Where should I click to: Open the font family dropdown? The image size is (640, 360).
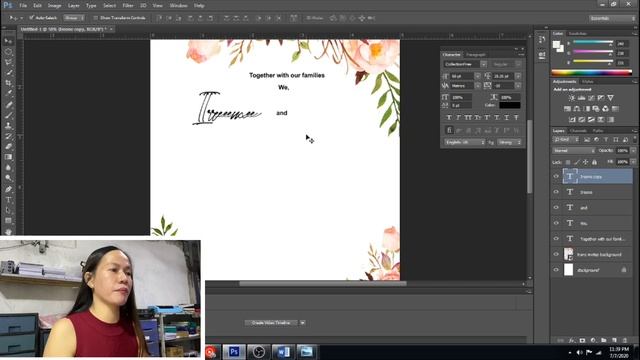483,64
